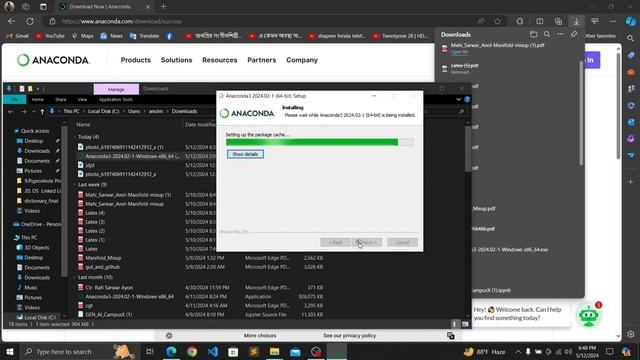Search downloads using magnifier icon

point(547,34)
